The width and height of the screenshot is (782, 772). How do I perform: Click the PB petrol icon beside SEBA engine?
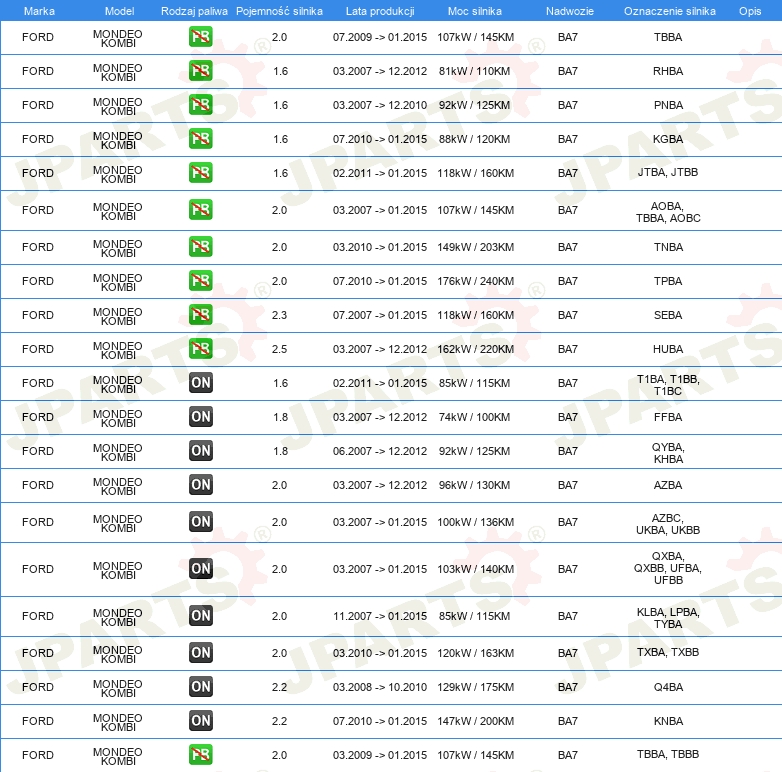[201, 315]
